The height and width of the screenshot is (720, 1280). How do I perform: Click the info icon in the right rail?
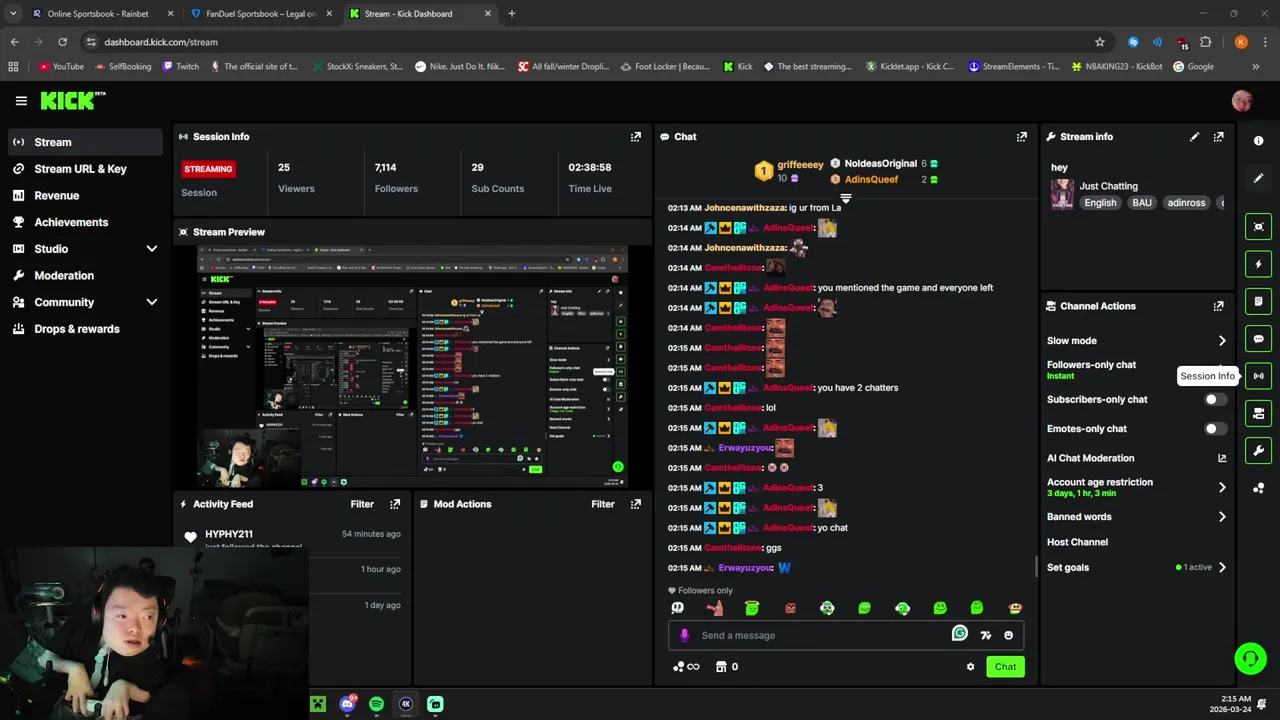pos(1259,141)
